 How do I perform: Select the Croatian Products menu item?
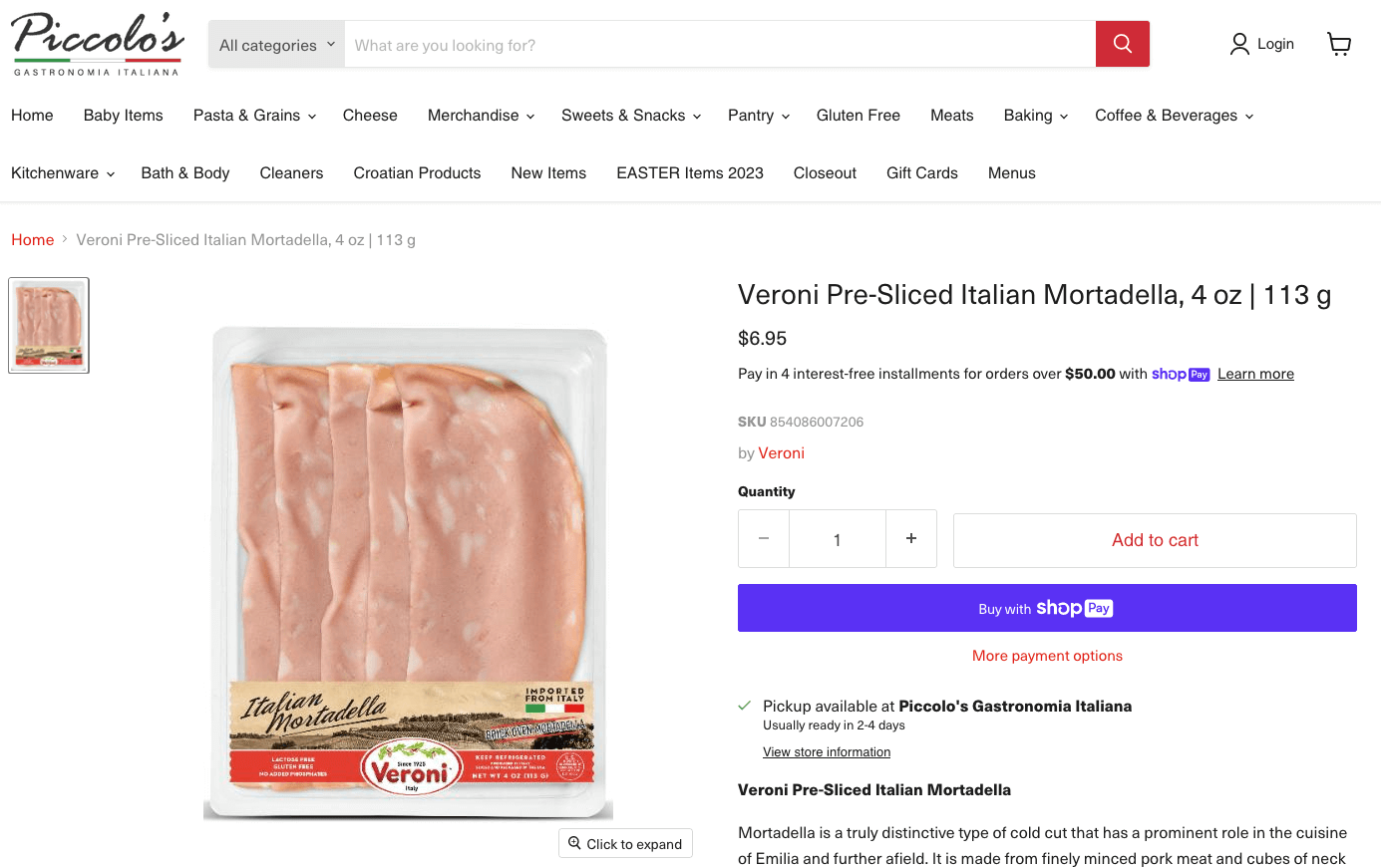(417, 172)
